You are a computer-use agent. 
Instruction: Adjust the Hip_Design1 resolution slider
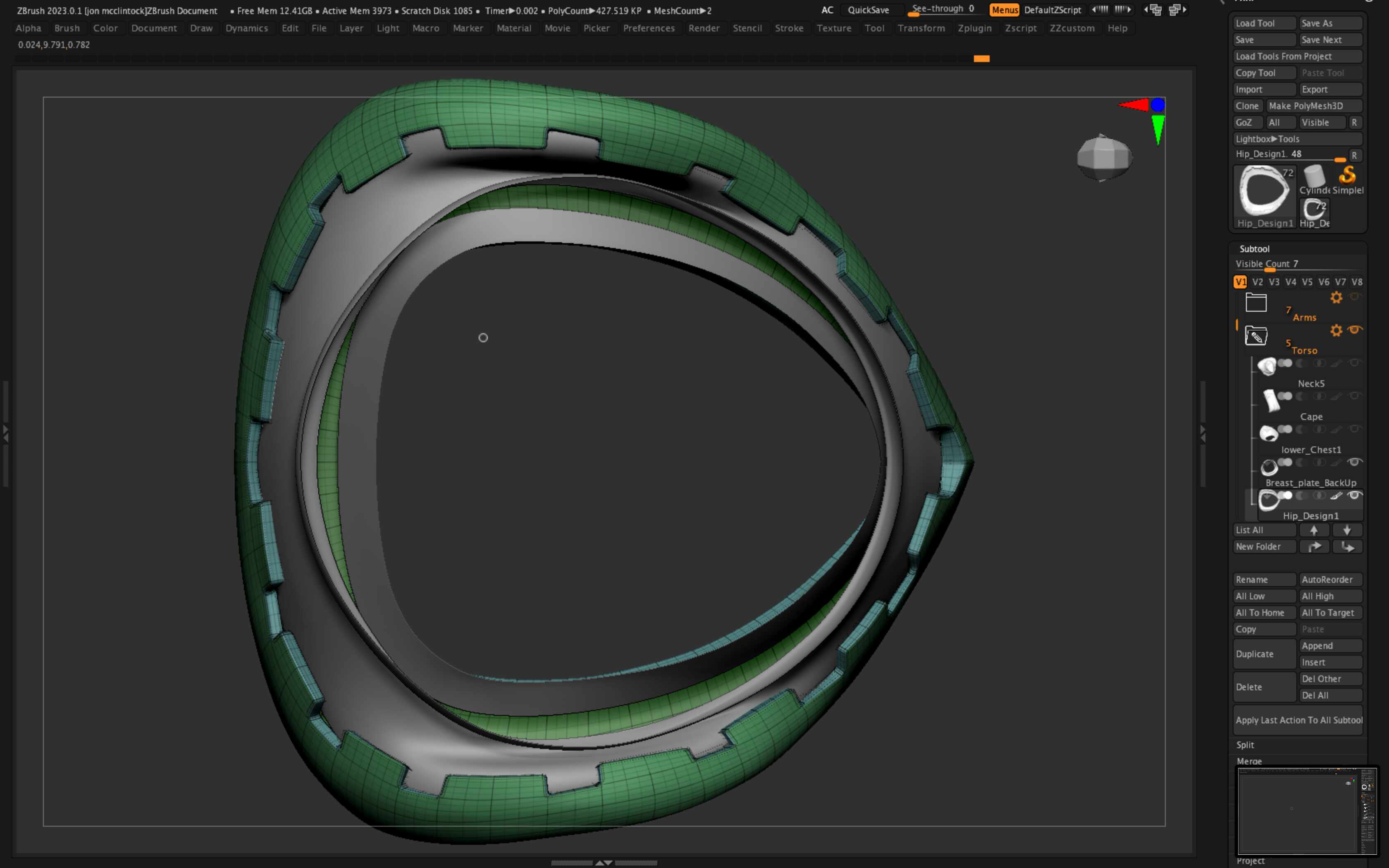point(1340,160)
